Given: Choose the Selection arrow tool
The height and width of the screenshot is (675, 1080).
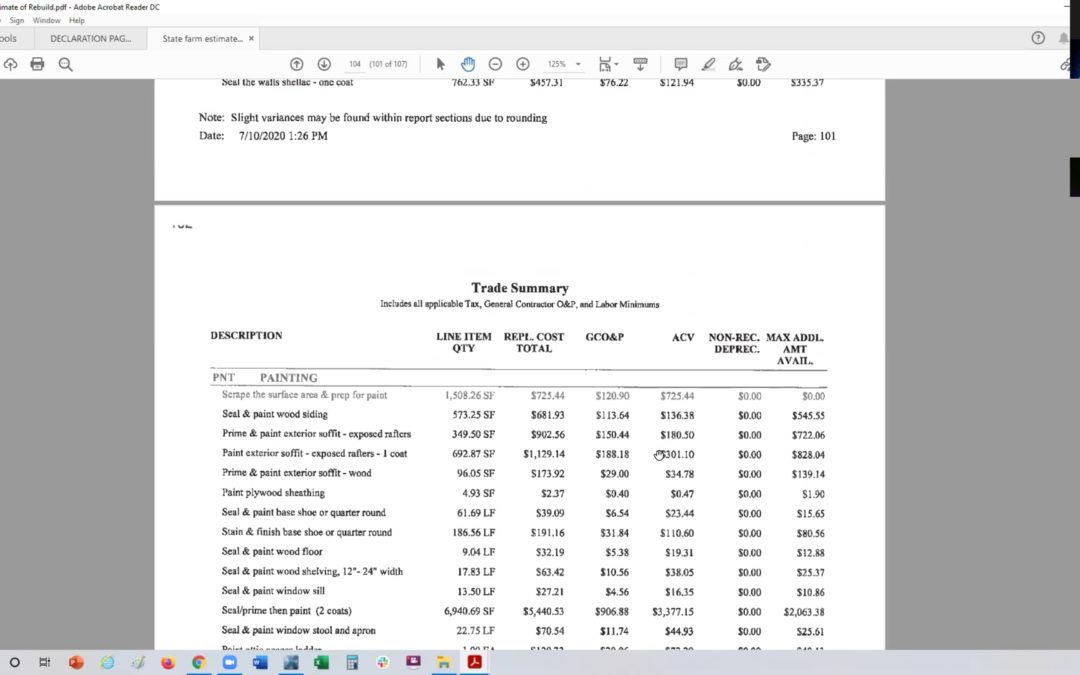Looking at the screenshot, I should [x=441, y=64].
